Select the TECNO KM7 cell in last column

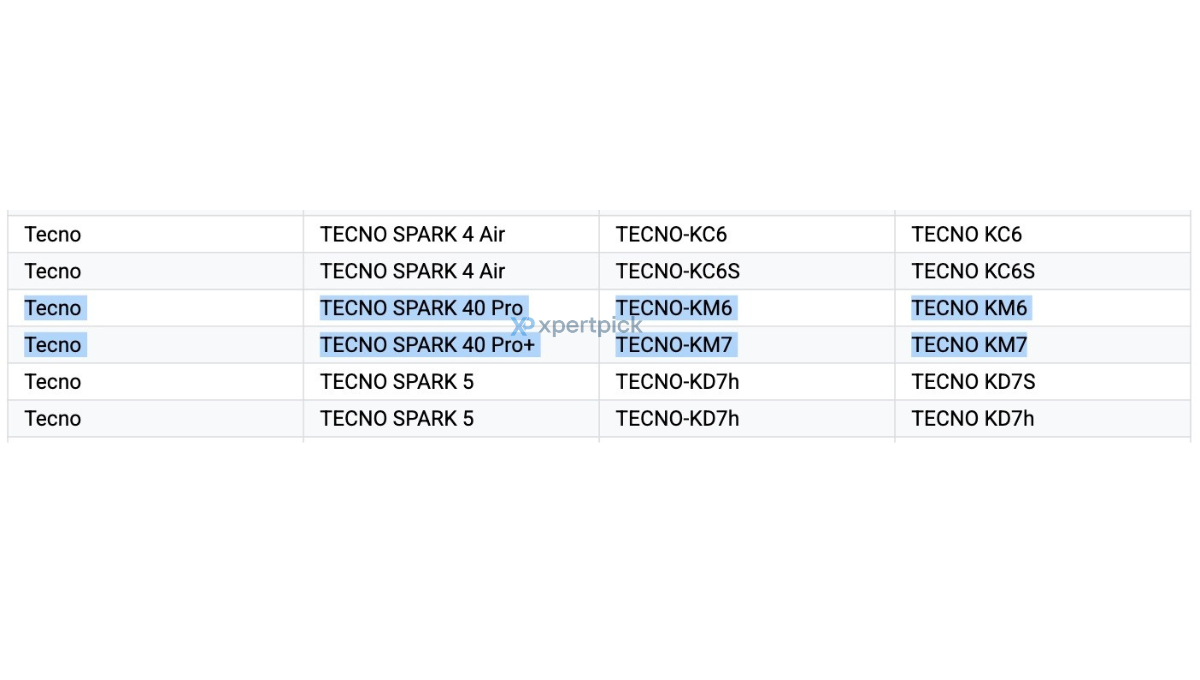tap(1043, 345)
